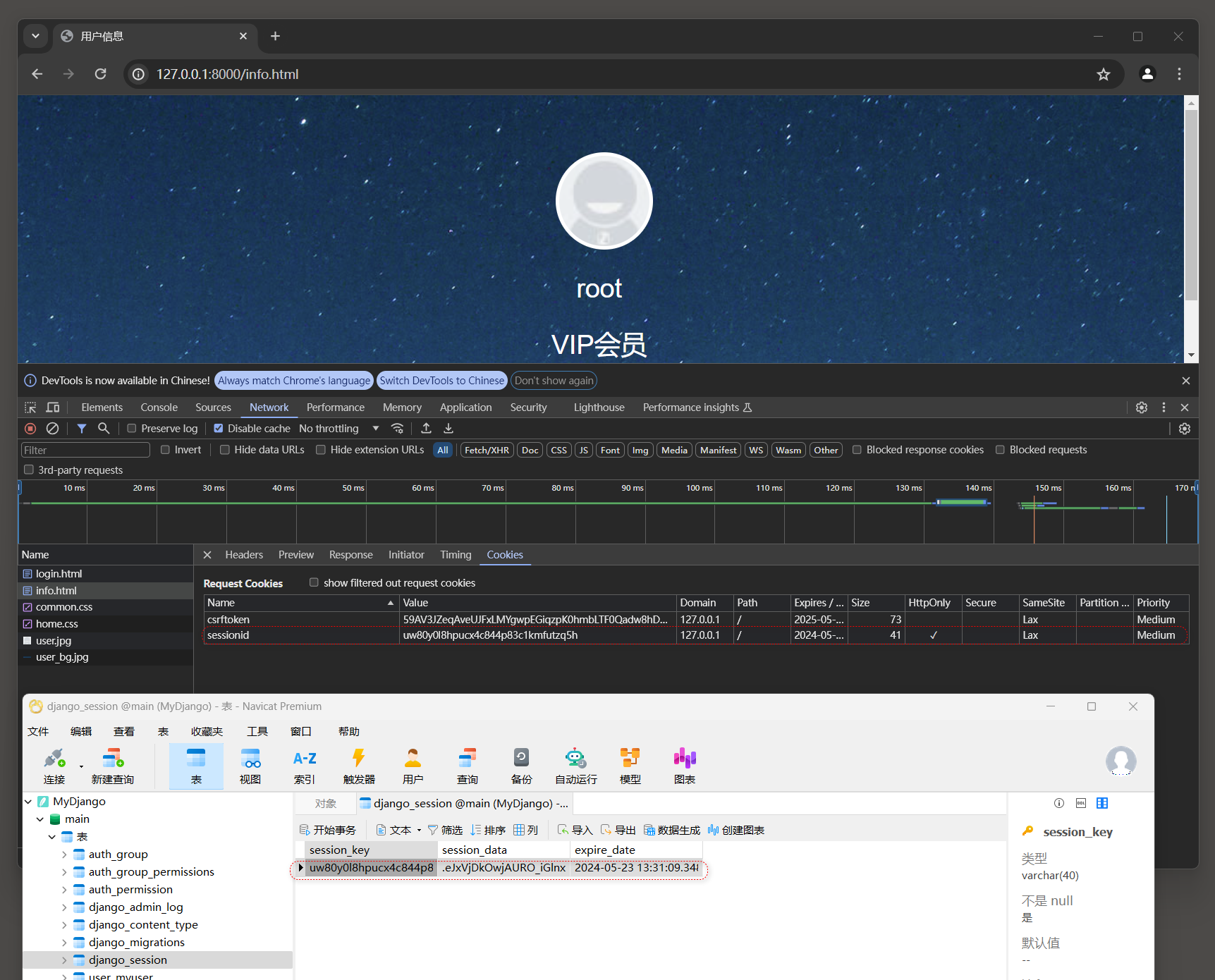This screenshot has height=980, width=1215.
Task: Clear the network log icon
Action: point(52,429)
